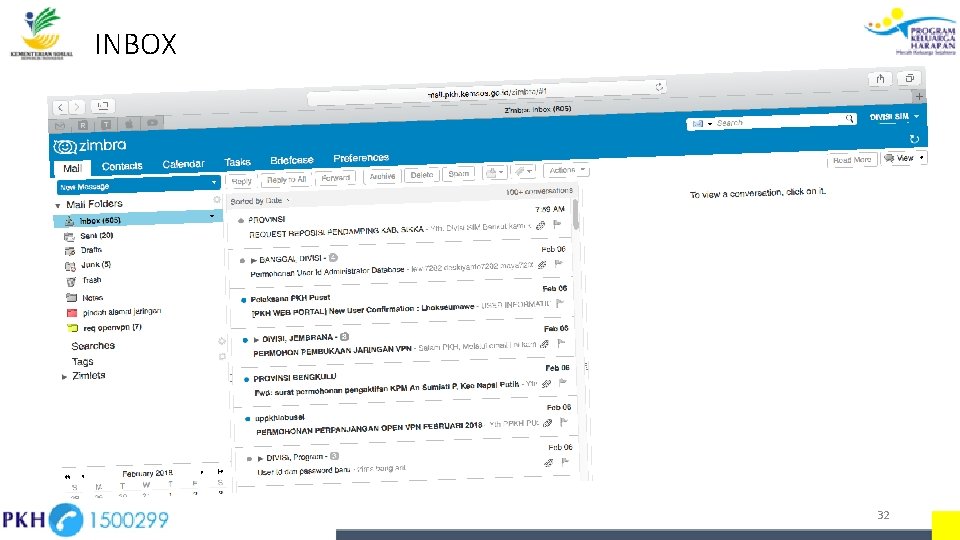Expand the Zimlets section
This screenshot has height=540, width=960.
[x=64, y=377]
